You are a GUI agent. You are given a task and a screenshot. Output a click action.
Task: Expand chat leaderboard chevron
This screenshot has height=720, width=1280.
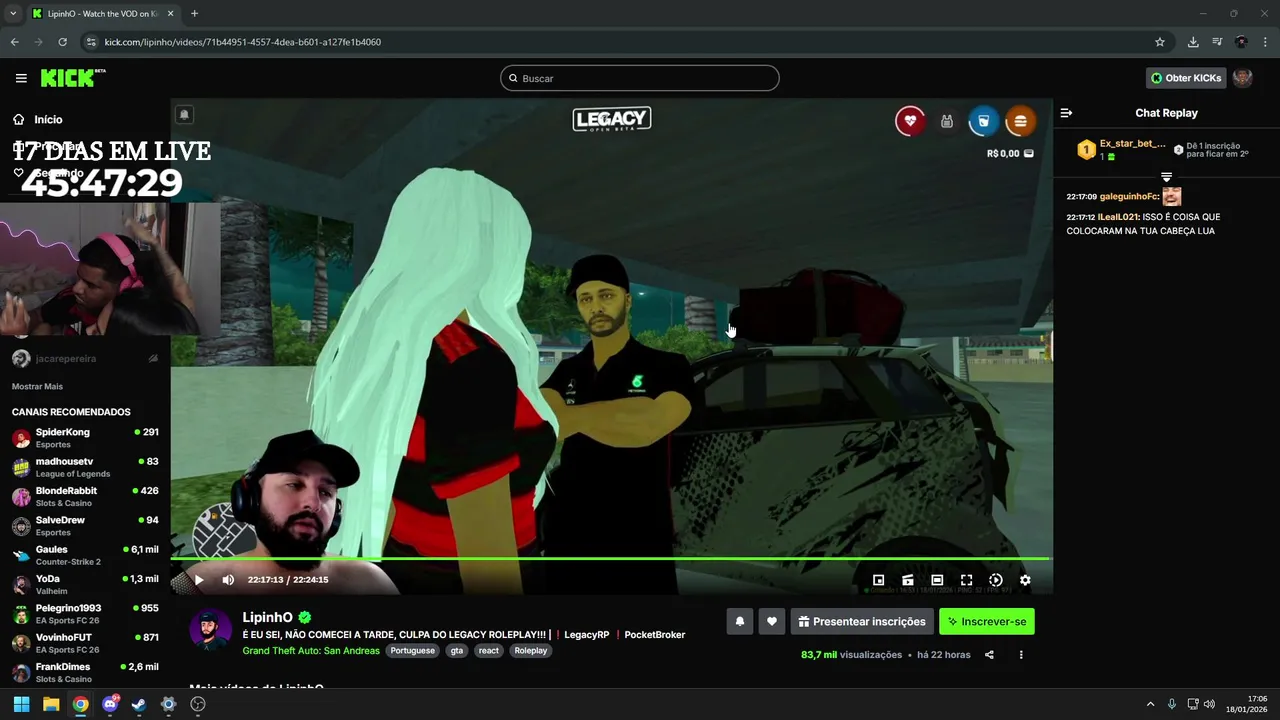coord(1166,176)
